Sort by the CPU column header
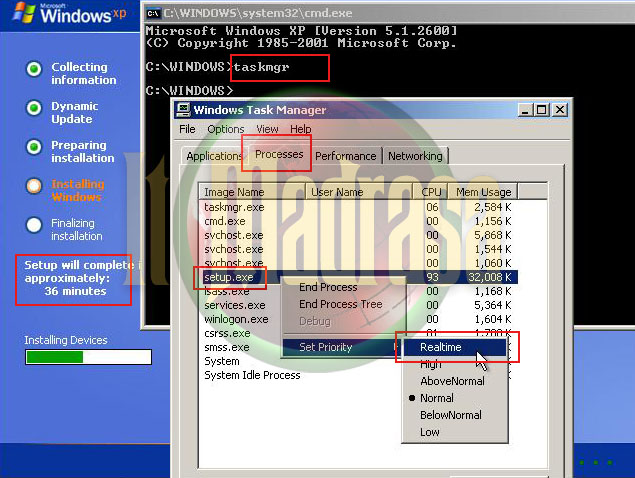Image resolution: width=635 pixels, height=478 pixels. (x=430, y=192)
